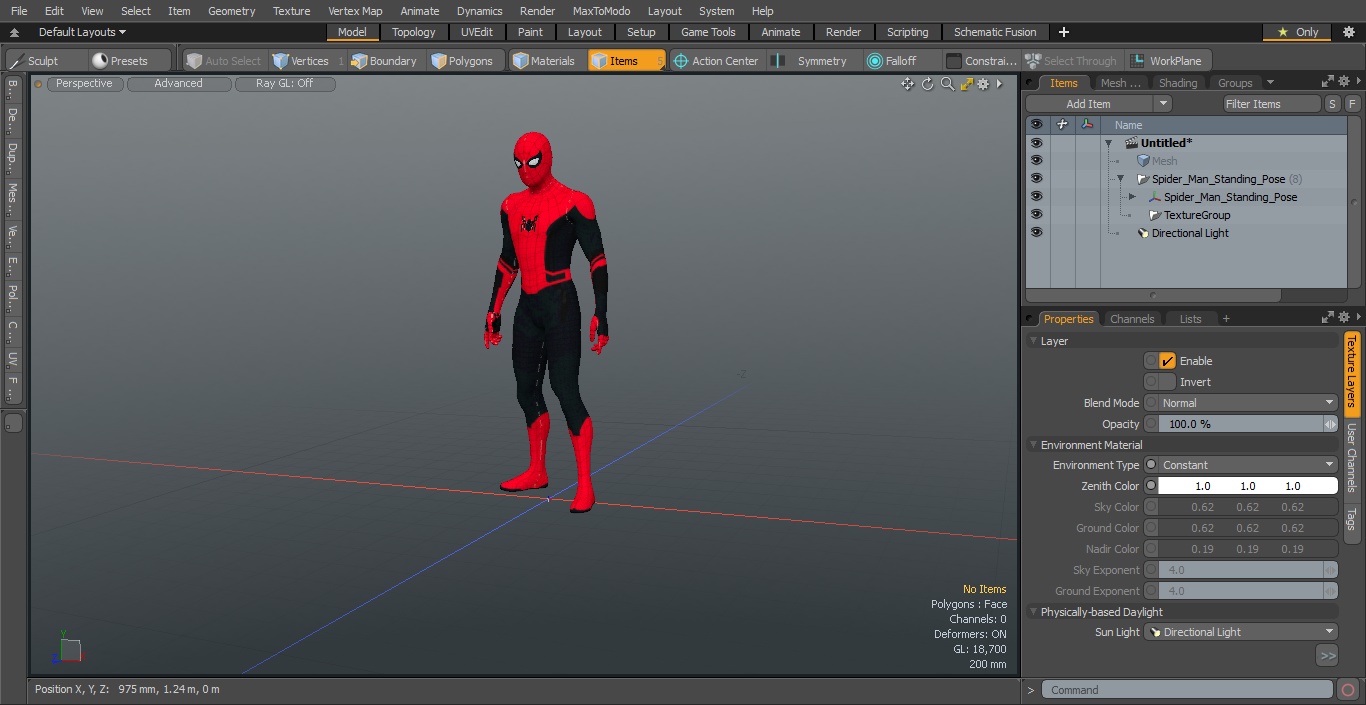Click the S filter button in Items panel

click(1333, 104)
